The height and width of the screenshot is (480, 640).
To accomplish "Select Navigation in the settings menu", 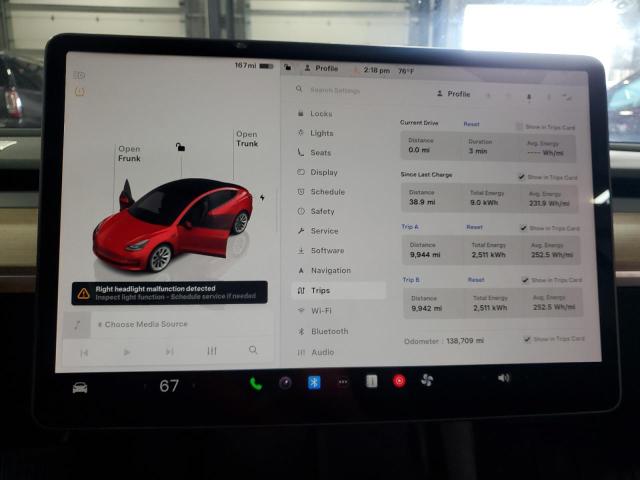I will click(x=329, y=270).
